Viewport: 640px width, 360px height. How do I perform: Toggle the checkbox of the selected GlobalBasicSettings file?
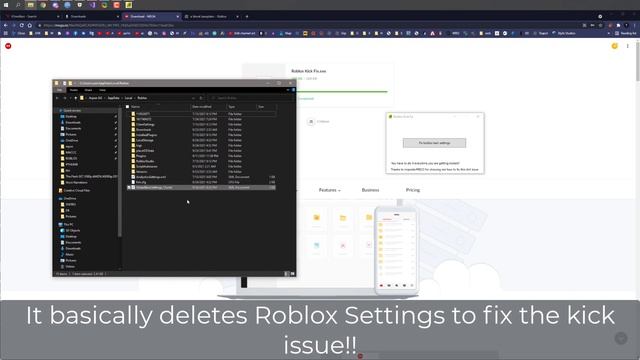tap(129, 187)
